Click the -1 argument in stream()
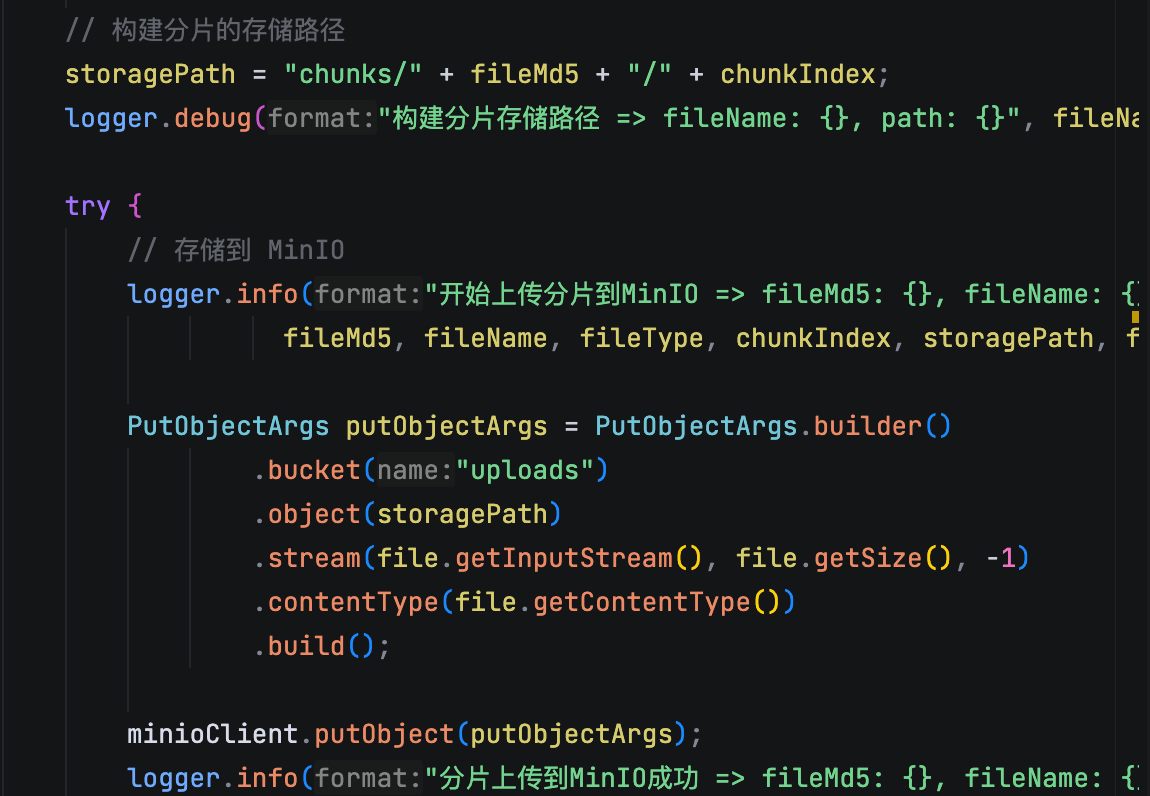The image size is (1150, 796). pyautogui.click(x=1000, y=558)
